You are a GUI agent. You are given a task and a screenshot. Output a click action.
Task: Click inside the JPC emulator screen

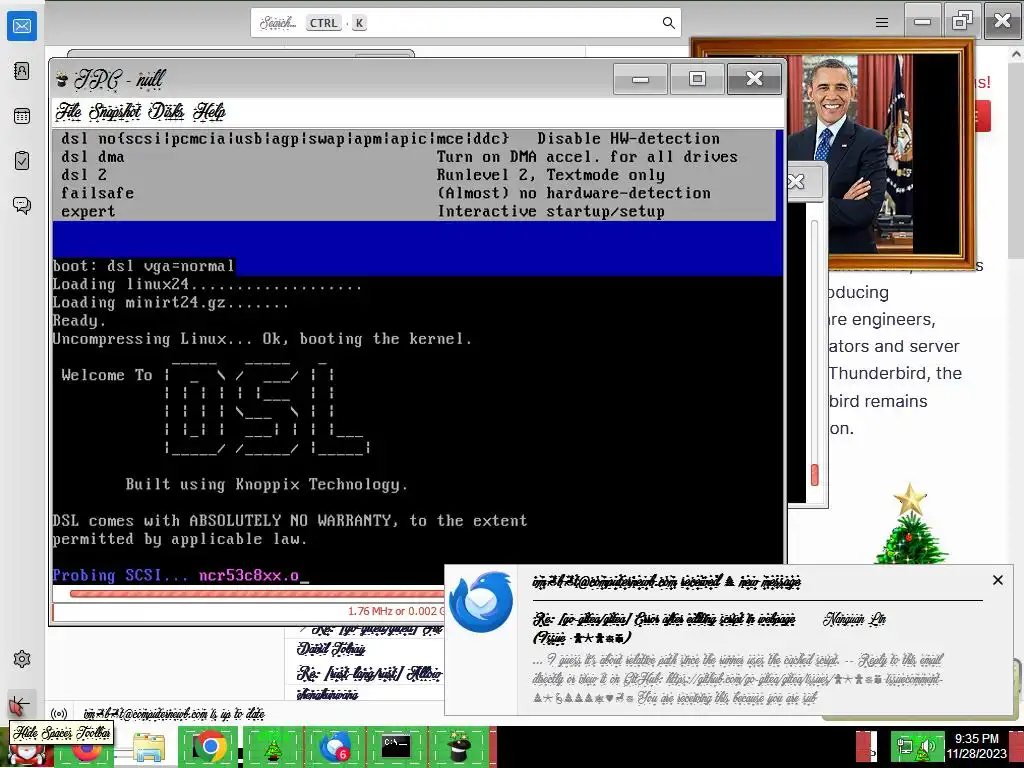click(418, 356)
